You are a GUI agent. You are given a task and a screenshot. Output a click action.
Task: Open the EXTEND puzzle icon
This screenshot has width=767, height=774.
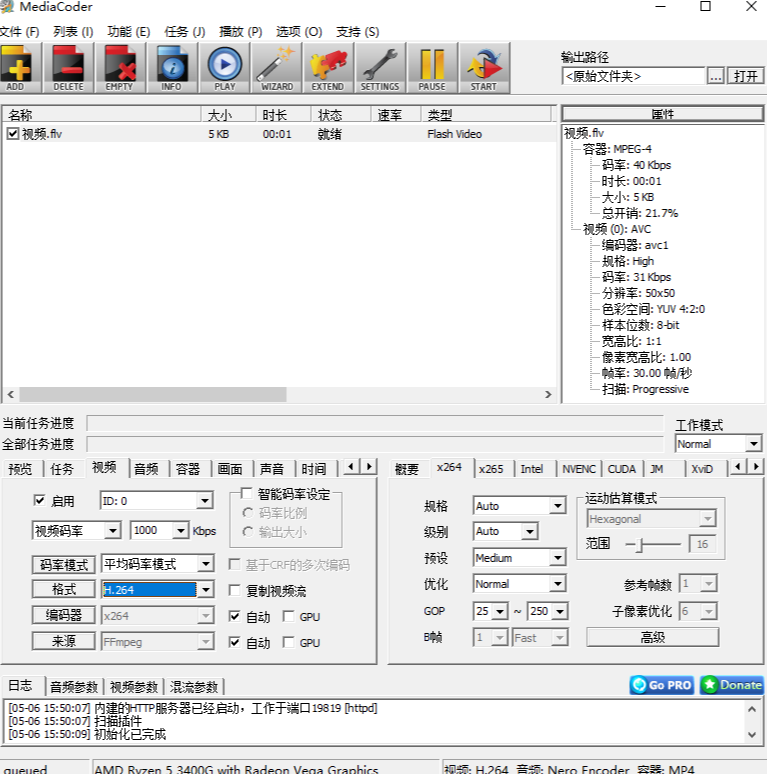coord(328,68)
